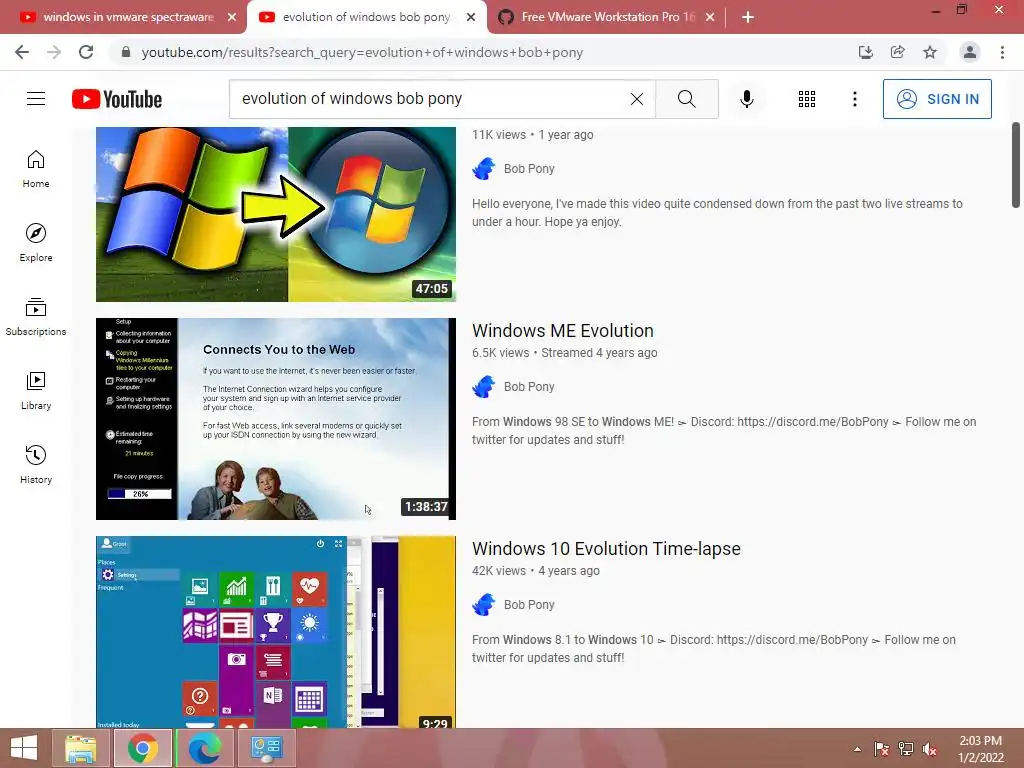This screenshot has height=768, width=1024.
Task: Open Bob Pony channel under 11K views video
Action: click(529, 168)
